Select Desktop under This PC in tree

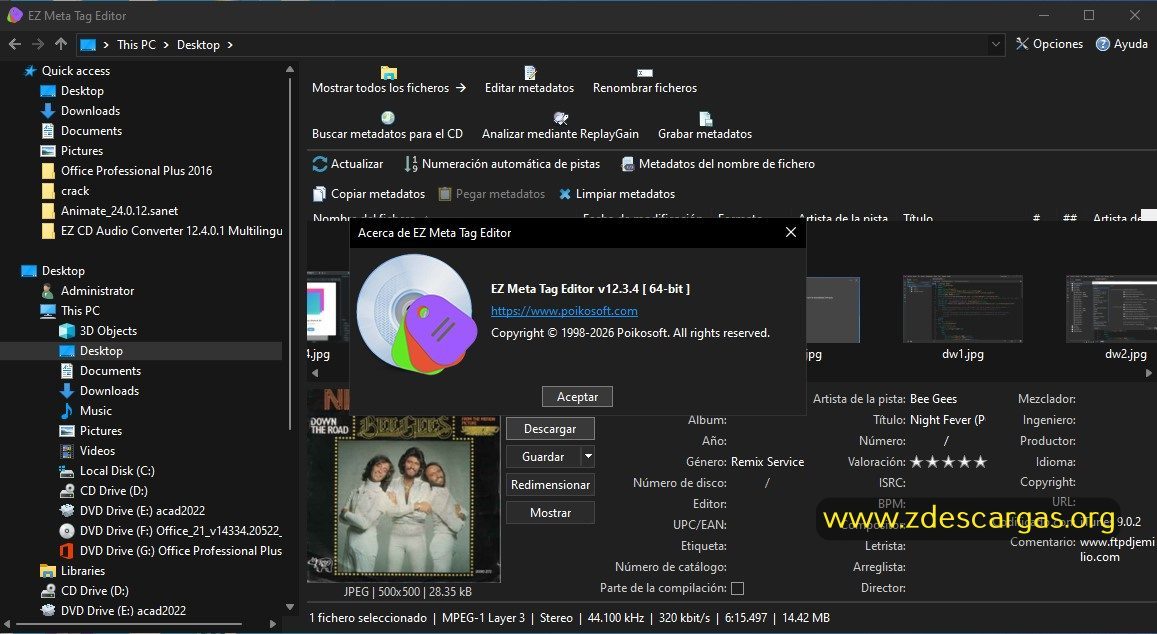101,351
